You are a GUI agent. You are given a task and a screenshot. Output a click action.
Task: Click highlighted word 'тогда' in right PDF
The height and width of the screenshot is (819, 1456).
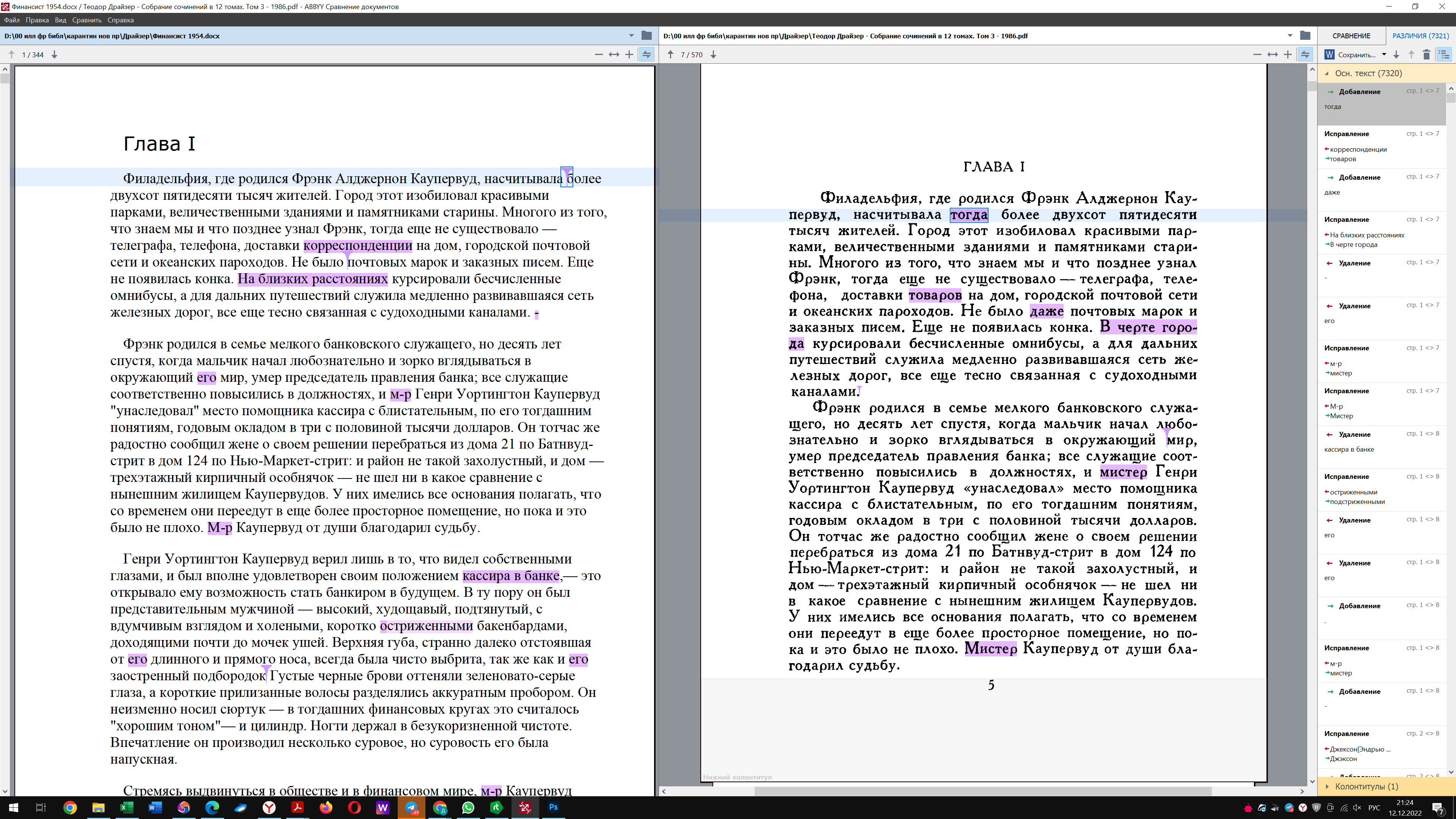(969, 215)
